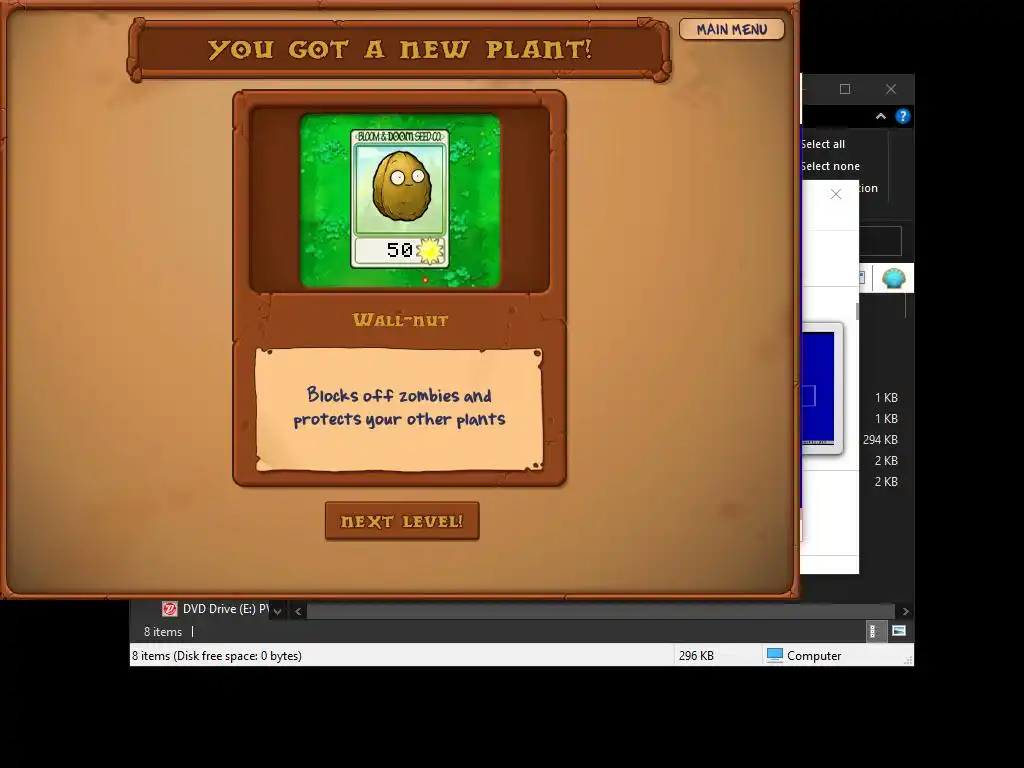1024x768 pixels.
Task: Choose Select all in Explorer ribbon
Action: coord(823,144)
